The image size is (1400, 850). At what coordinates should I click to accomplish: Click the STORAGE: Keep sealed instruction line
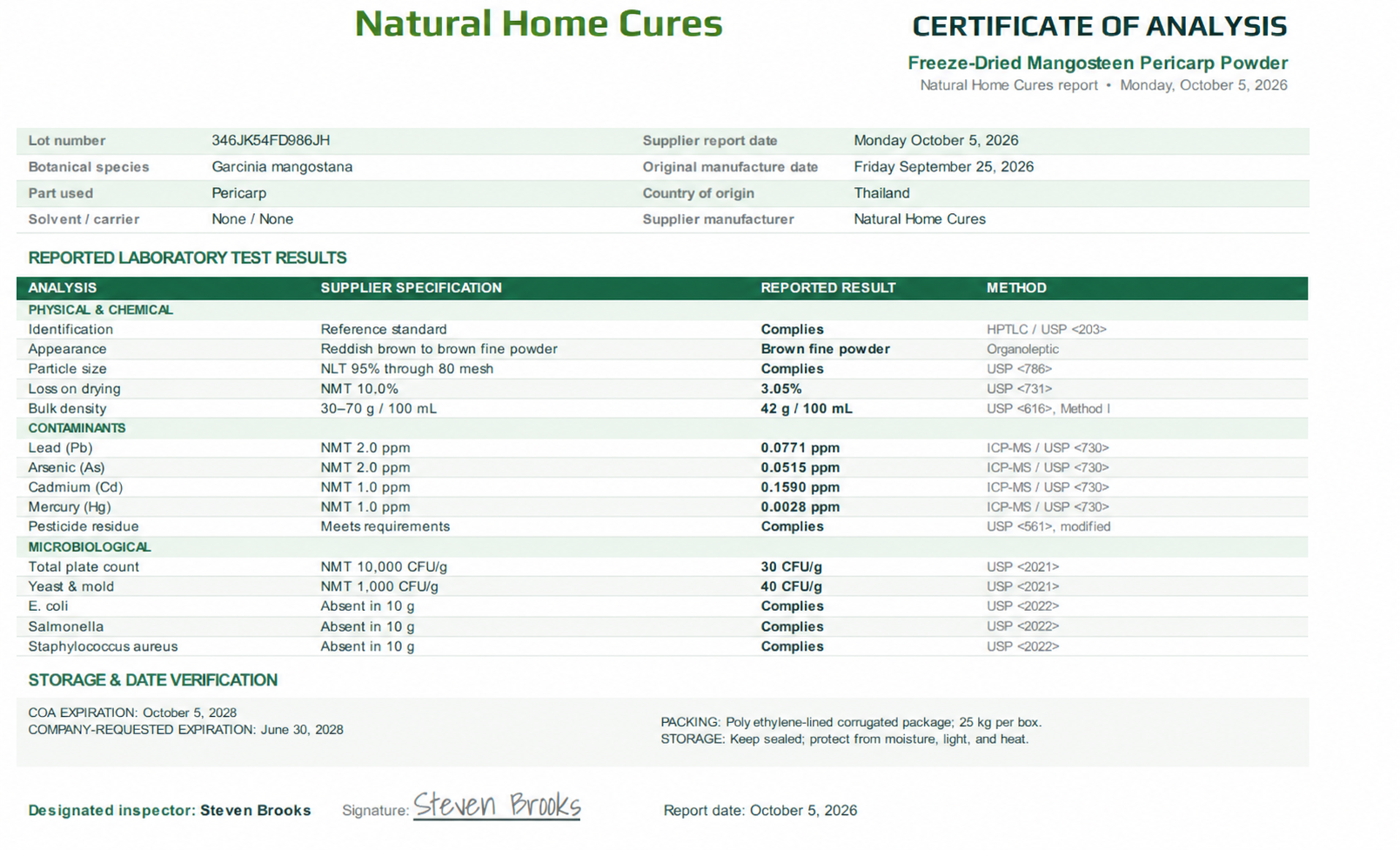[x=844, y=740]
